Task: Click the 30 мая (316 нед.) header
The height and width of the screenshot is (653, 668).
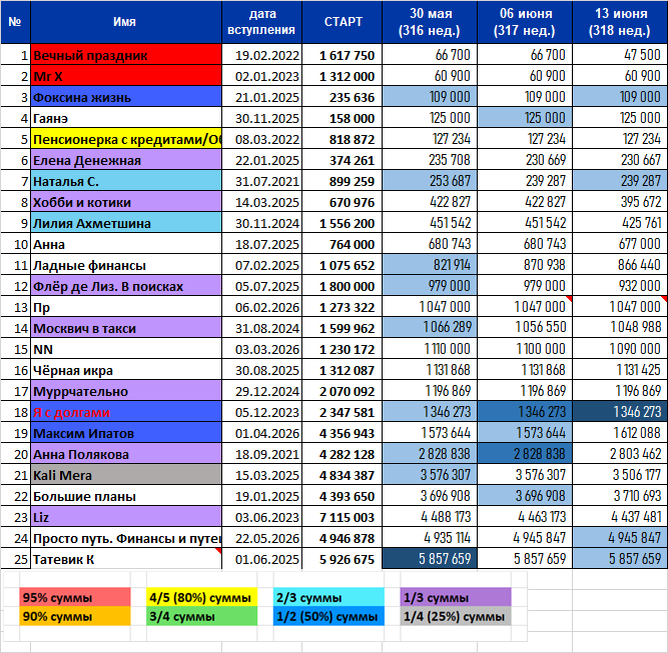Action: pyautogui.click(x=430, y=22)
